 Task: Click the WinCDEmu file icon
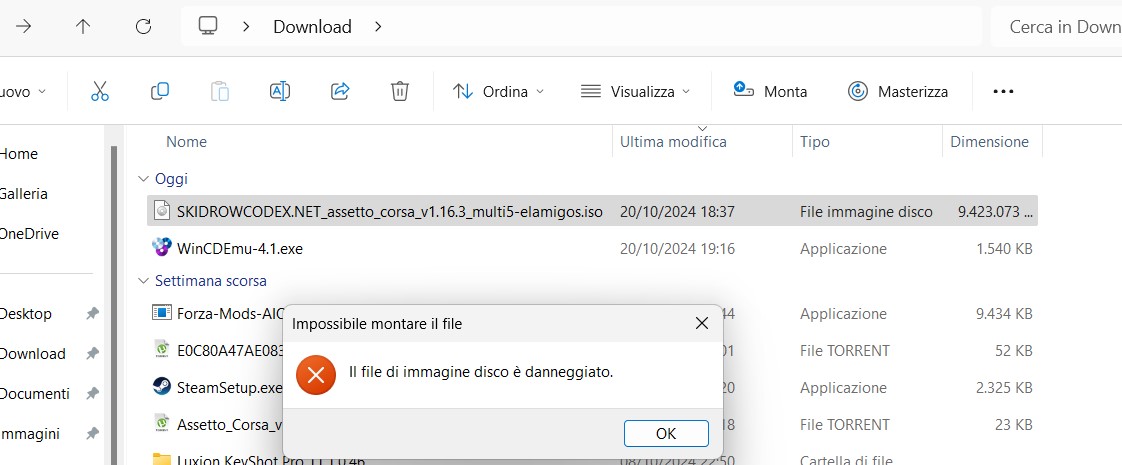click(x=162, y=248)
